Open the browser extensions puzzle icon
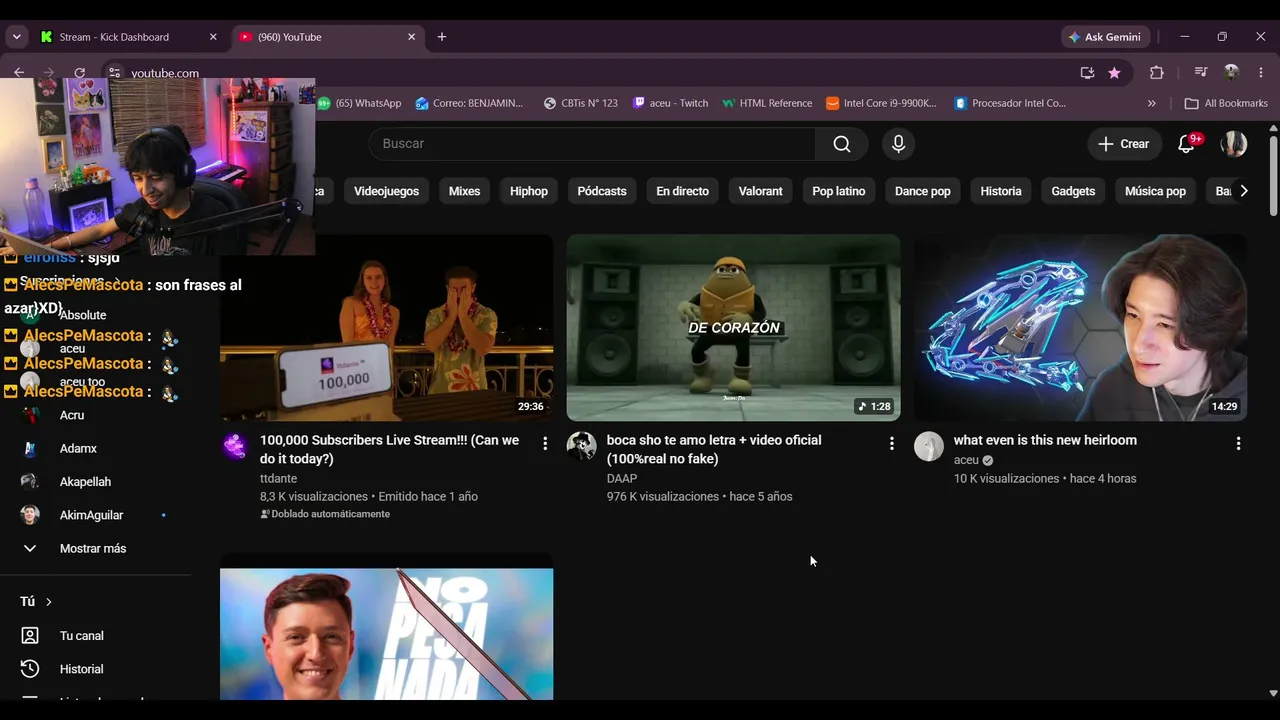This screenshot has width=1280, height=720. coord(1157,72)
